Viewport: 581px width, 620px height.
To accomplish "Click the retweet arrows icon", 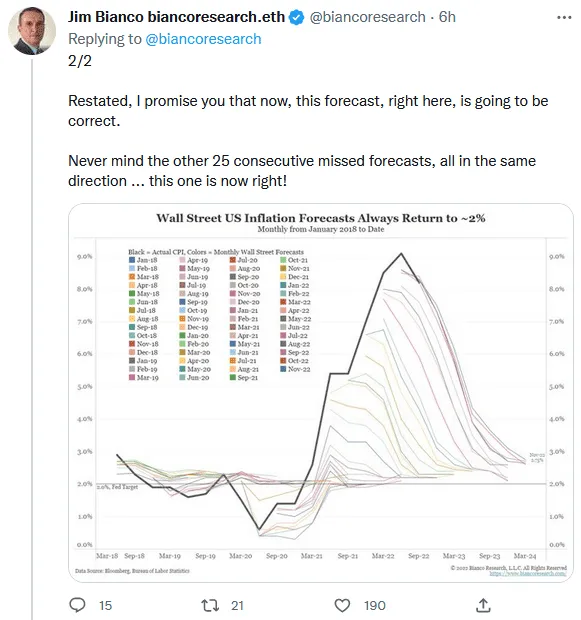I will coord(210,605).
